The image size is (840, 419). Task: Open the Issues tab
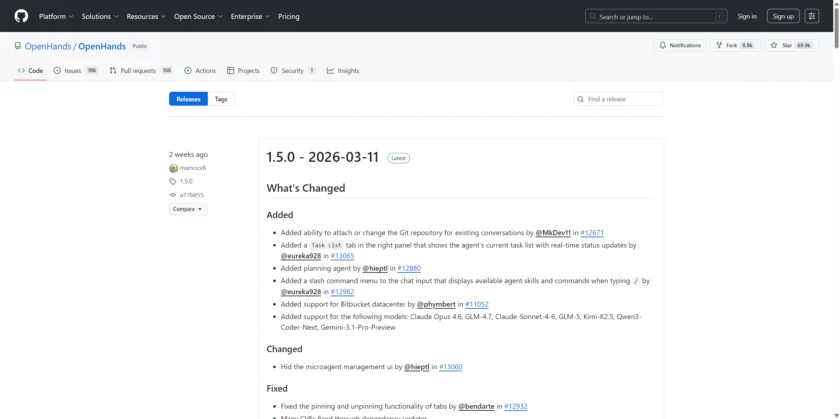pos(76,71)
